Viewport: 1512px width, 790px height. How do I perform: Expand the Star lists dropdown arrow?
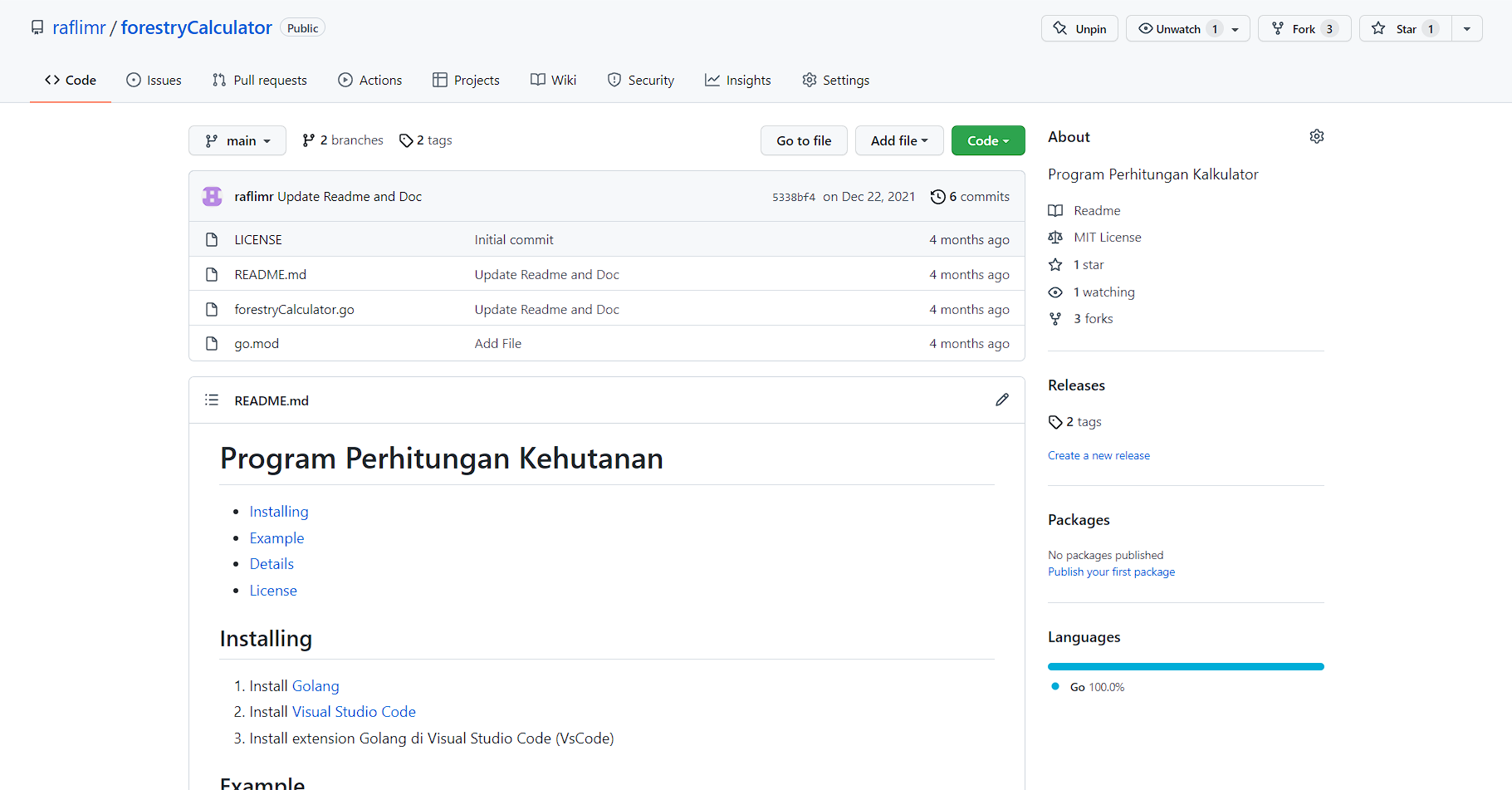(x=1467, y=28)
